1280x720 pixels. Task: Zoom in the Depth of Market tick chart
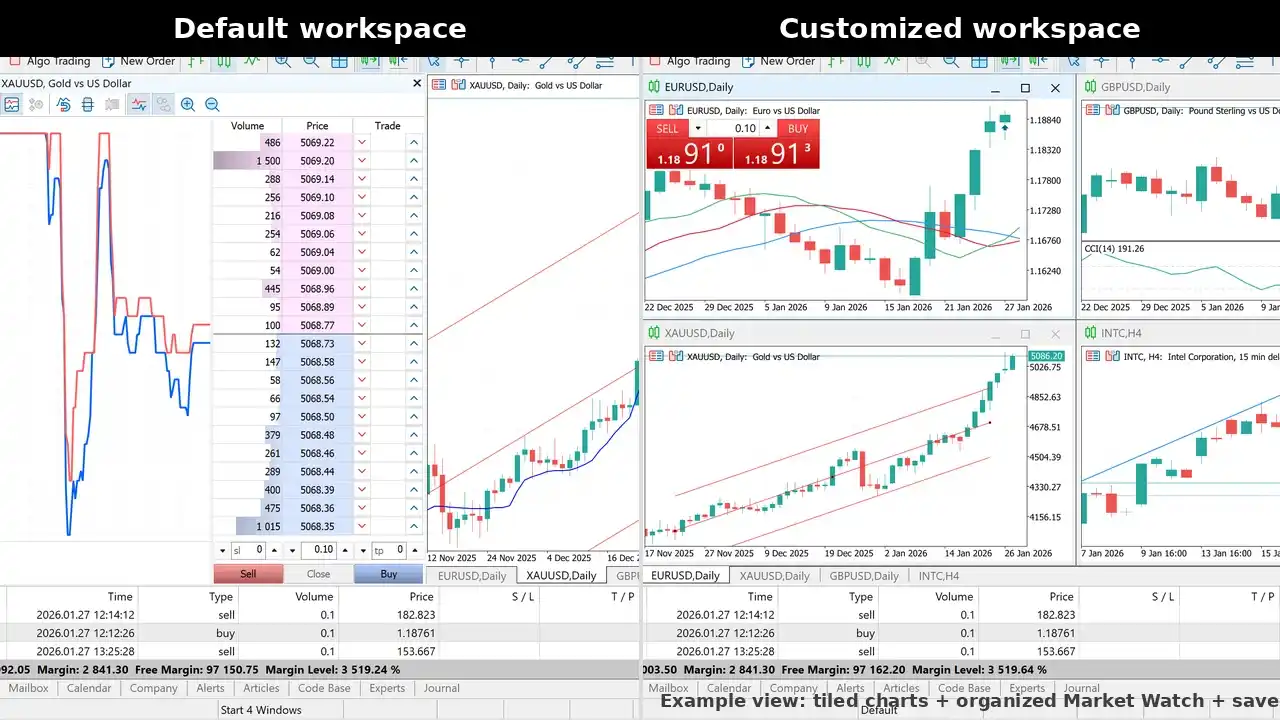point(187,104)
